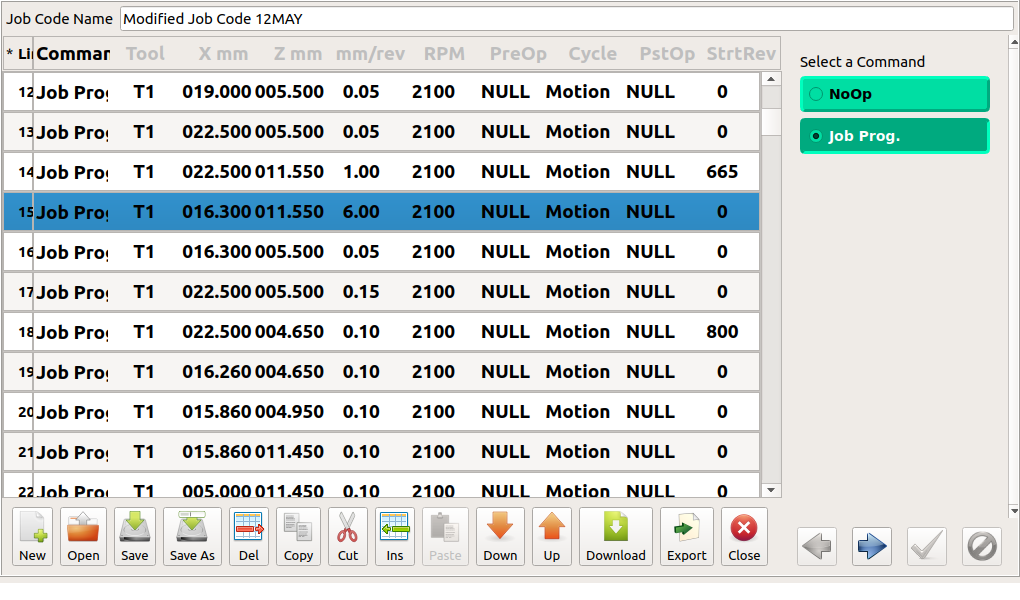The width and height of the screenshot is (1020, 600).
Task: Click the Tool column header
Action: pyautogui.click(x=145, y=54)
